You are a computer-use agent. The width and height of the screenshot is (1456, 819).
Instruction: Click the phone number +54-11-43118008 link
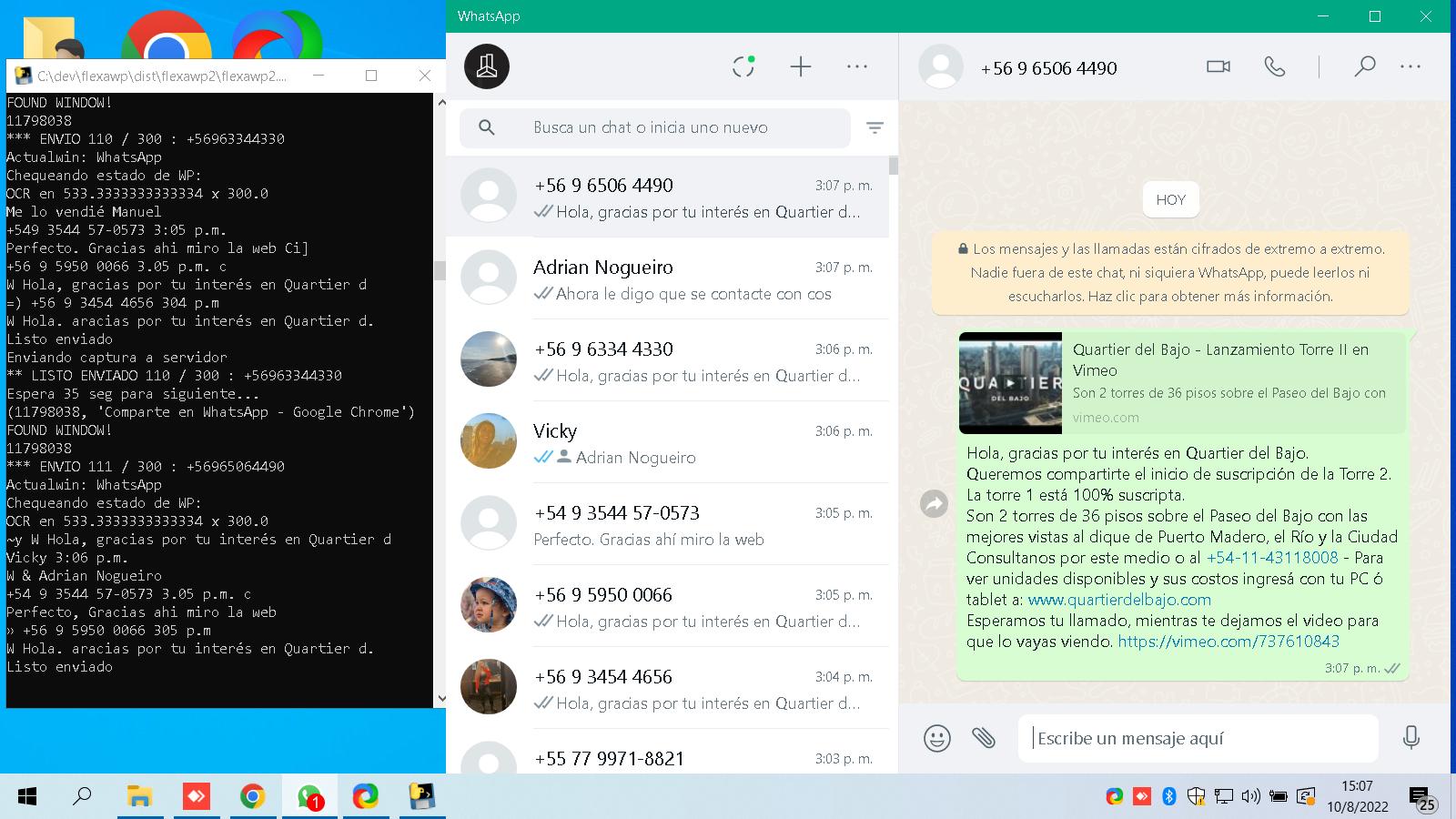click(x=1272, y=558)
